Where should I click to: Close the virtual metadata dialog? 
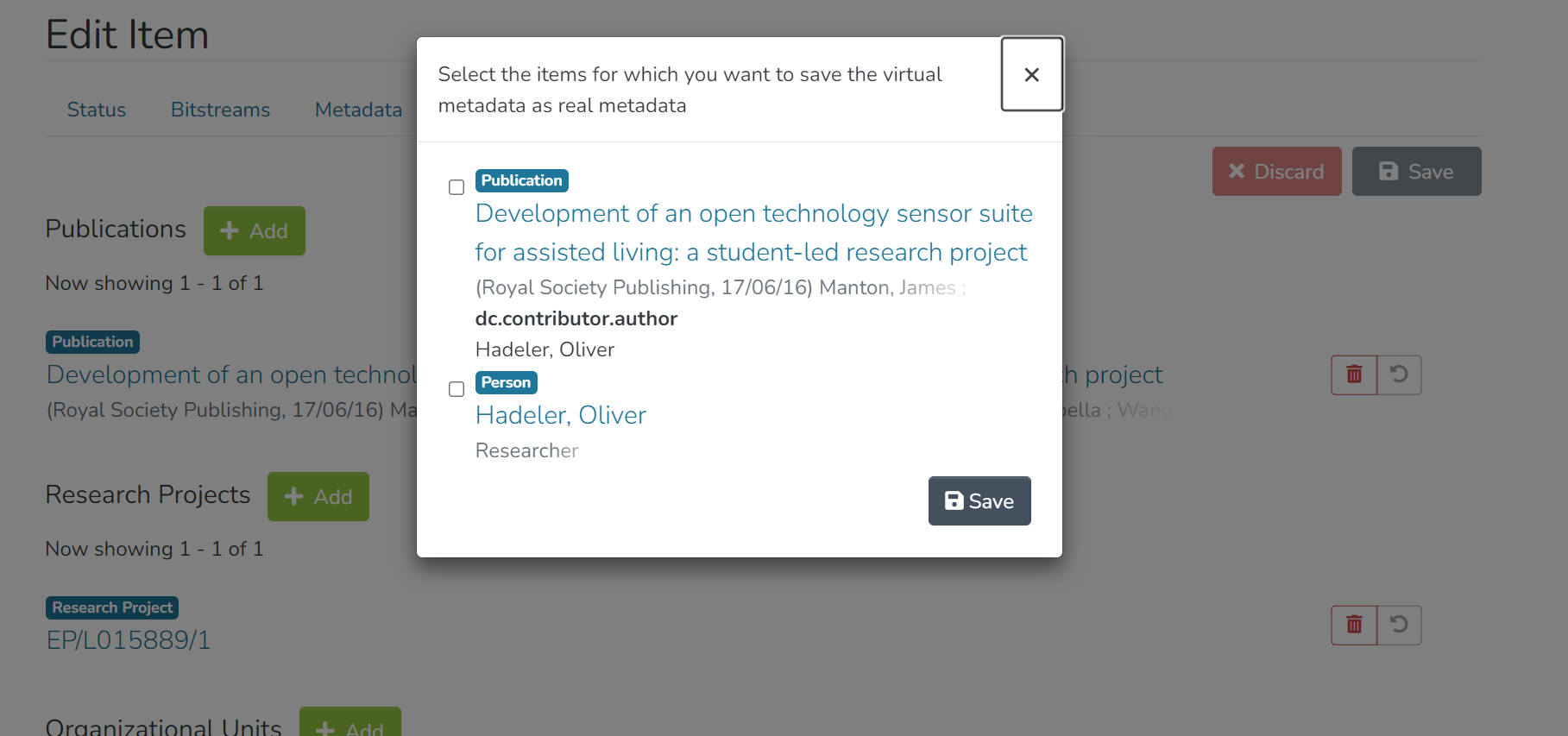tap(1031, 74)
